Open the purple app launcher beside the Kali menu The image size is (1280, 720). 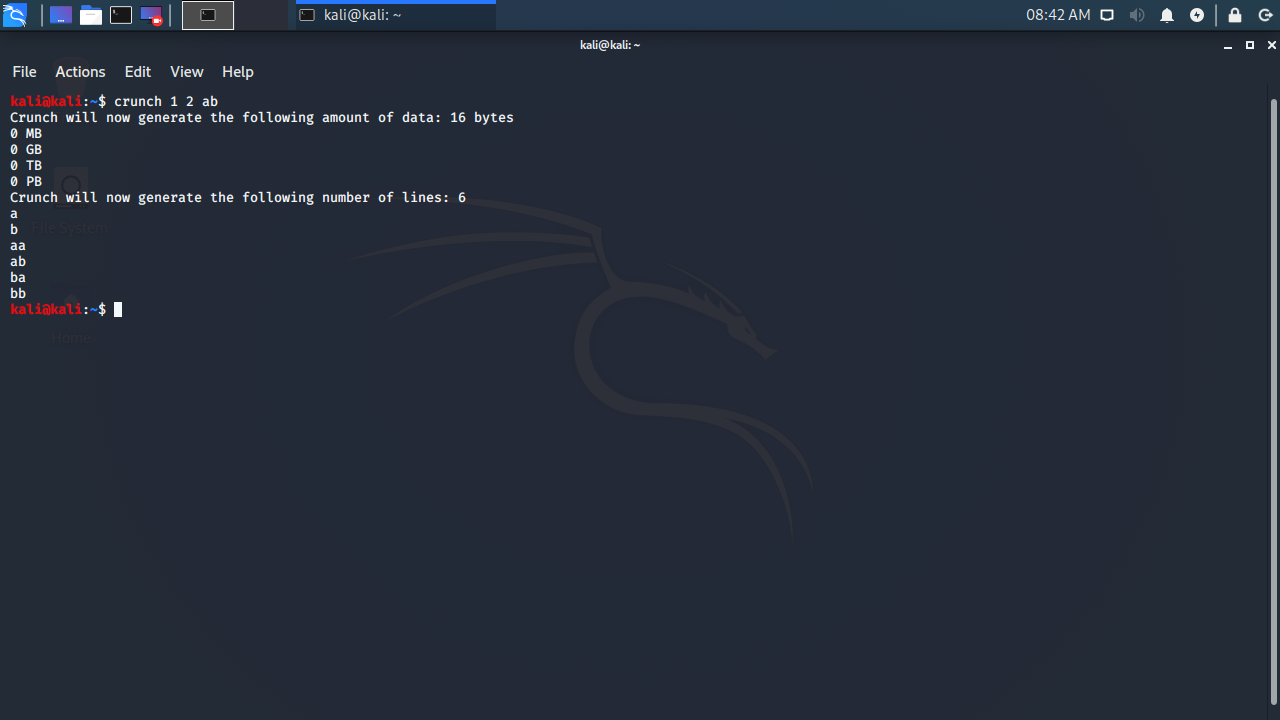pyautogui.click(x=60, y=15)
